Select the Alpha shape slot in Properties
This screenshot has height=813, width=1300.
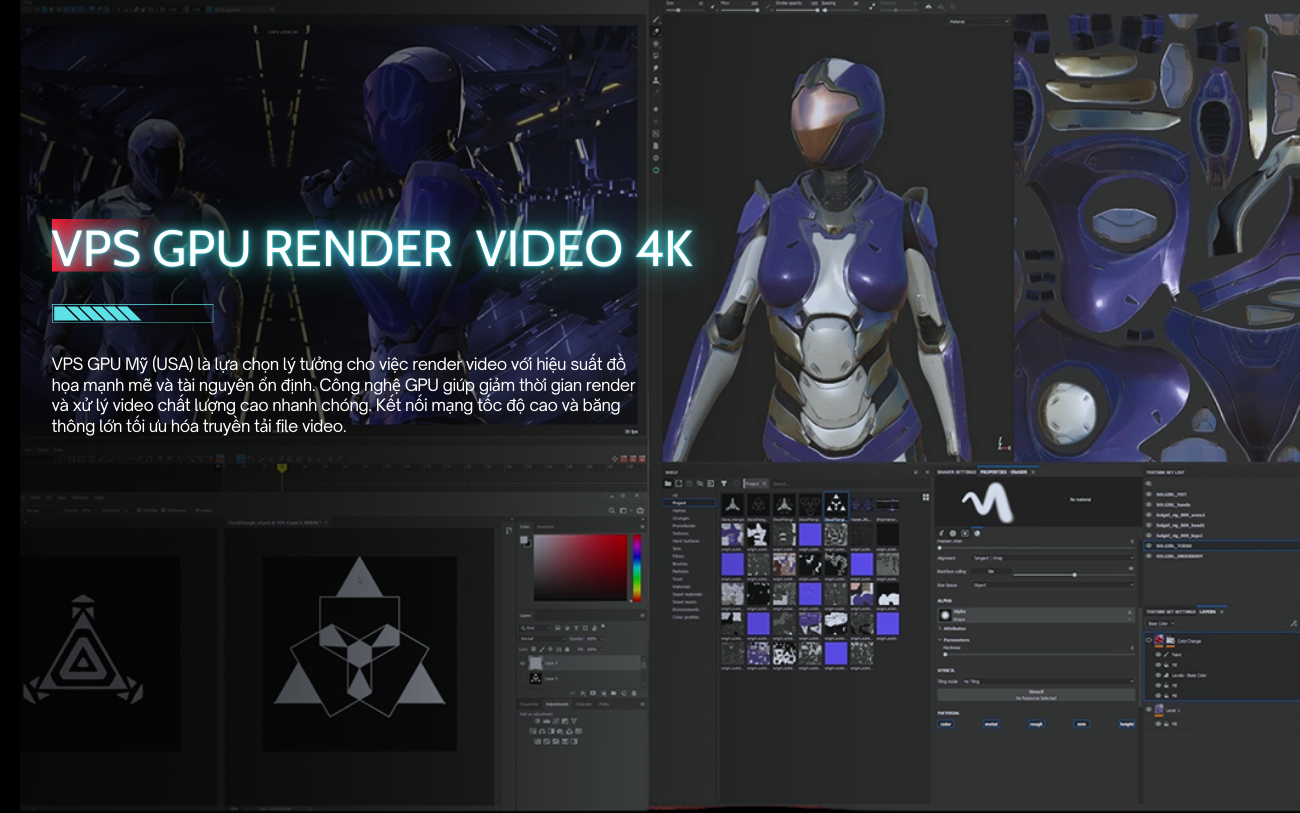pyautogui.click(x=1036, y=615)
